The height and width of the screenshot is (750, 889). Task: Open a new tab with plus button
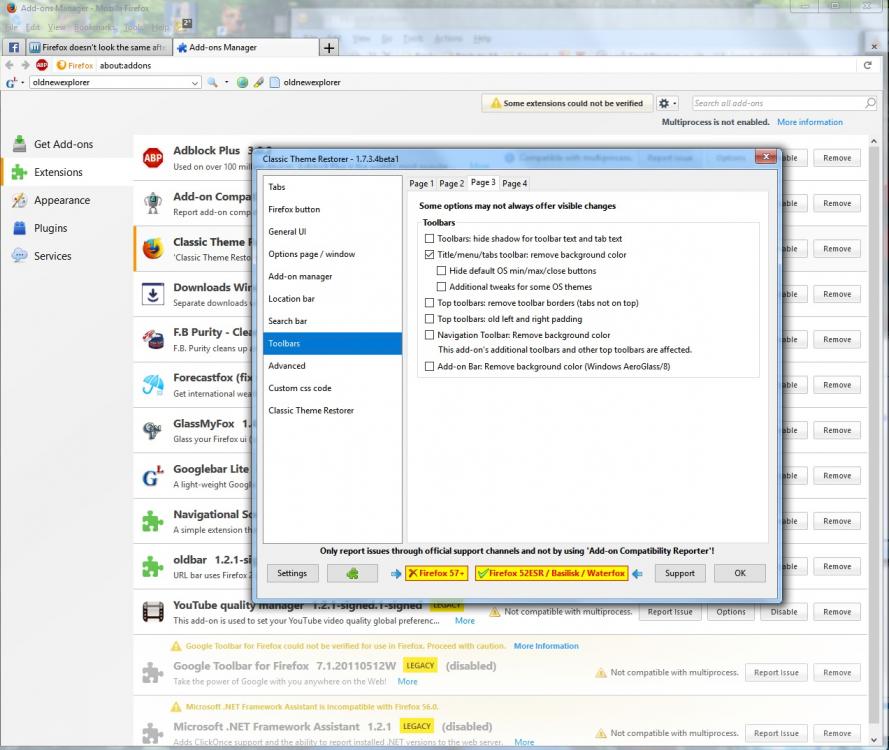tap(329, 47)
